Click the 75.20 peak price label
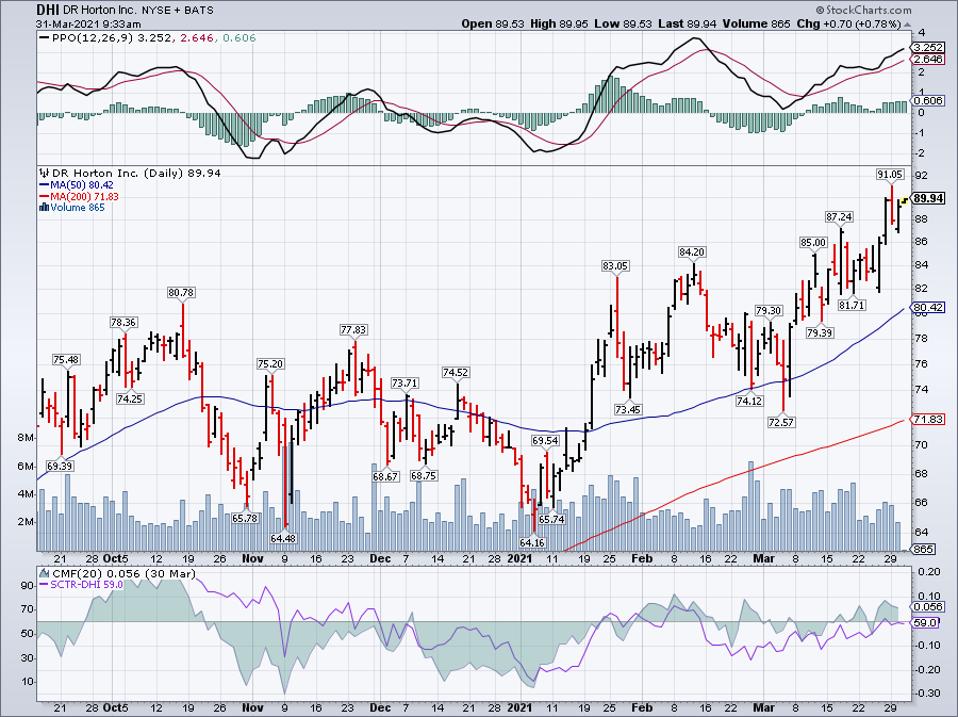This screenshot has width=958, height=717. (x=270, y=364)
